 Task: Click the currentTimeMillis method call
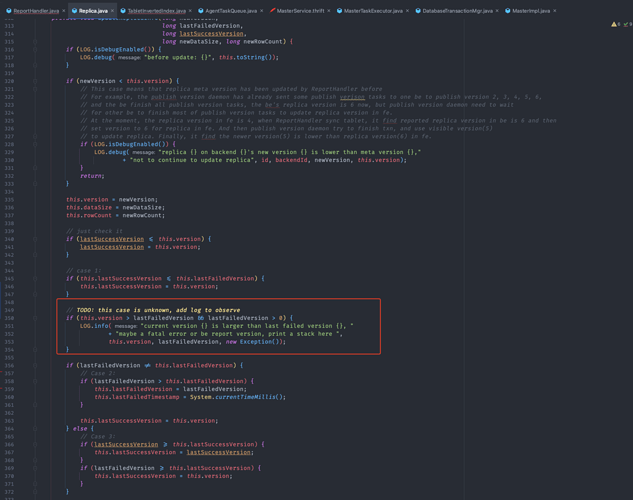250,397
